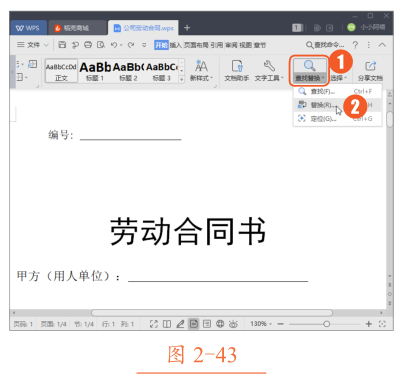Click the page count badge in title bar
401x382 pixels.
[297, 28]
